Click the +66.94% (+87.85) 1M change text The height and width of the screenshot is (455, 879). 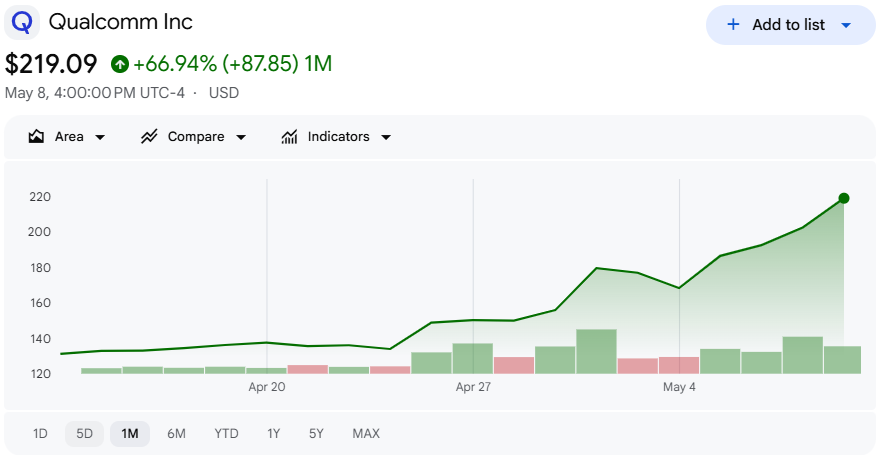coord(233,64)
